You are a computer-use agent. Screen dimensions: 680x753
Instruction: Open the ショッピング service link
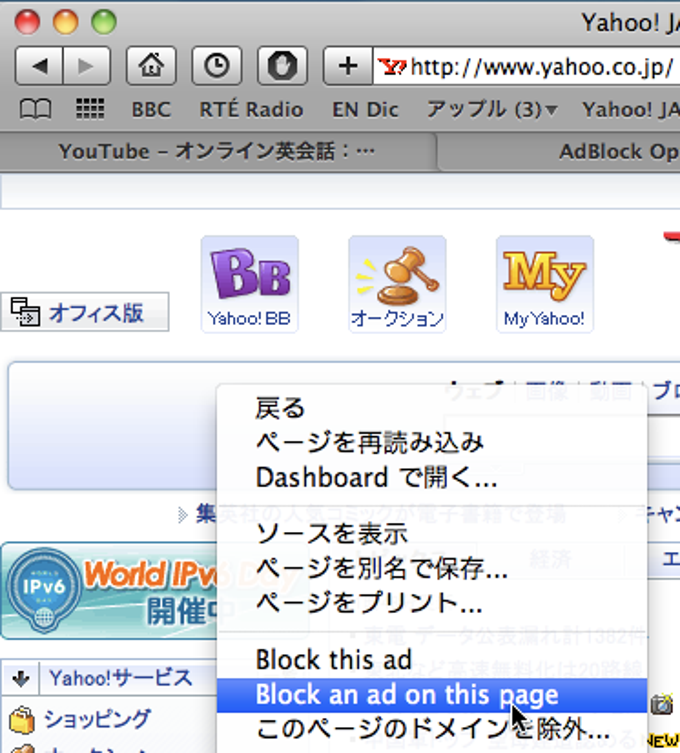tap(97, 720)
